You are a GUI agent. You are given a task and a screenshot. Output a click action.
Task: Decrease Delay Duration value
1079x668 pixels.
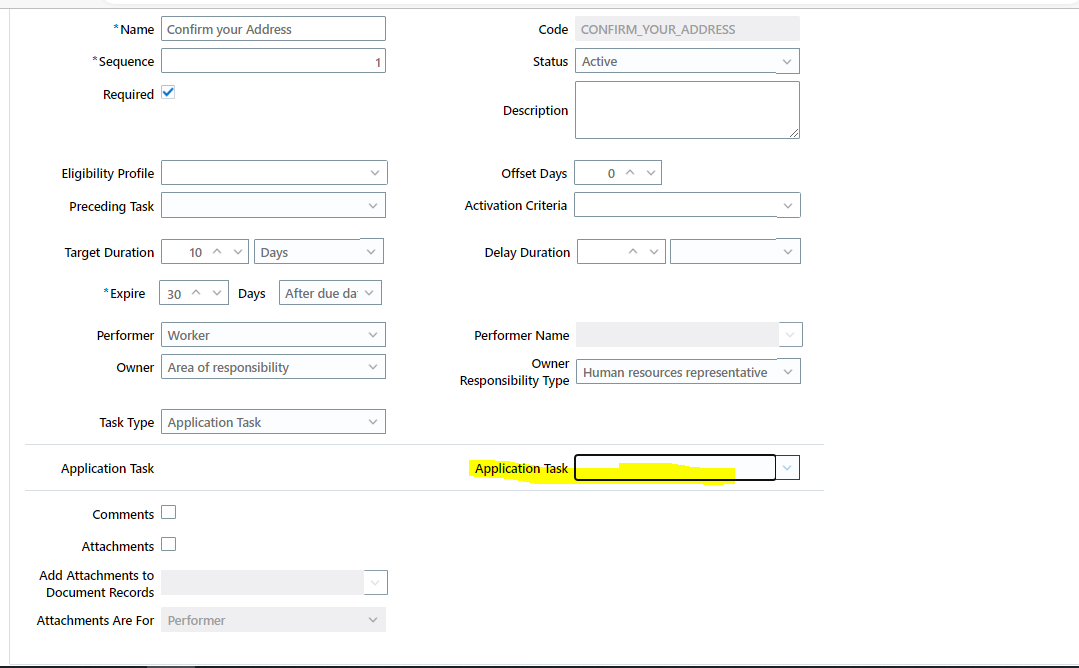(x=654, y=252)
